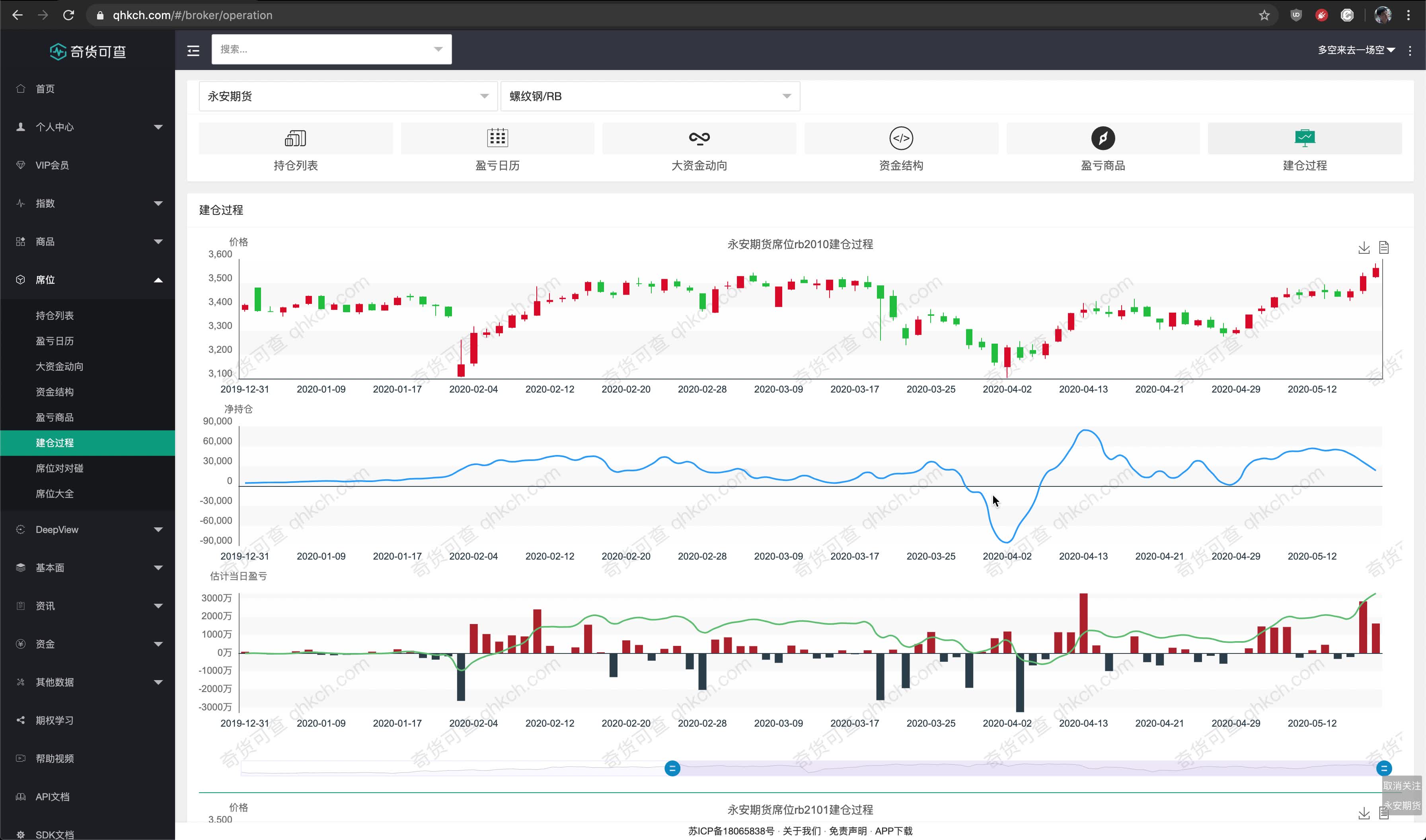Click the diamond icon beside VIP会员
Image resolution: width=1426 pixels, height=840 pixels.
pos(21,165)
